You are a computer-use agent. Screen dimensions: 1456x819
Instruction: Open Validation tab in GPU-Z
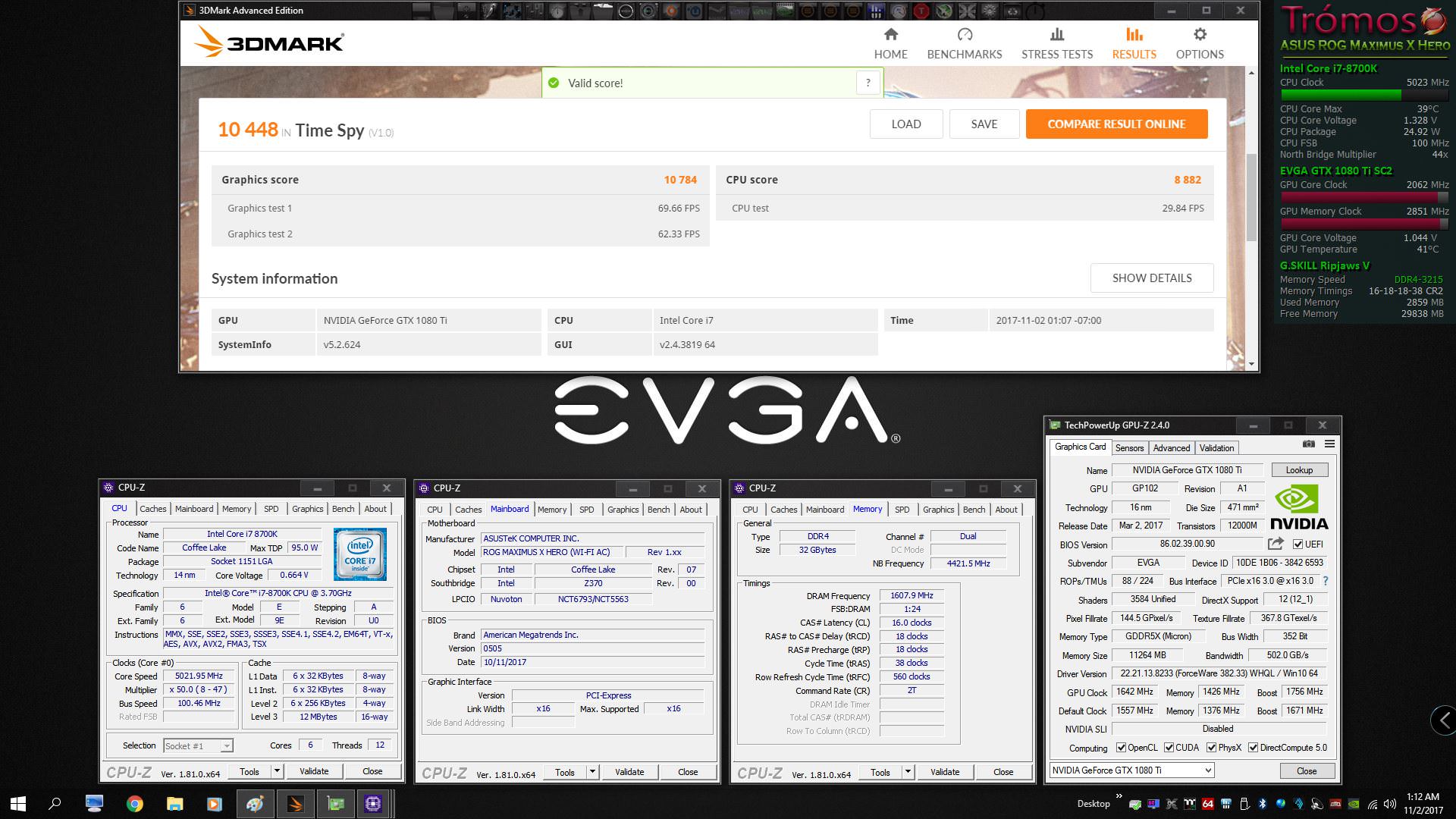click(x=1217, y=448)
